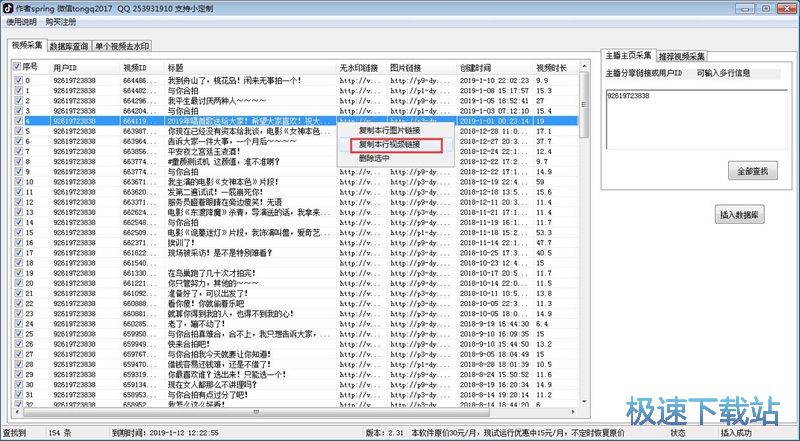Click the horizontal scroll left arrow
Viewport: 800px width, 441px height.
16,411
